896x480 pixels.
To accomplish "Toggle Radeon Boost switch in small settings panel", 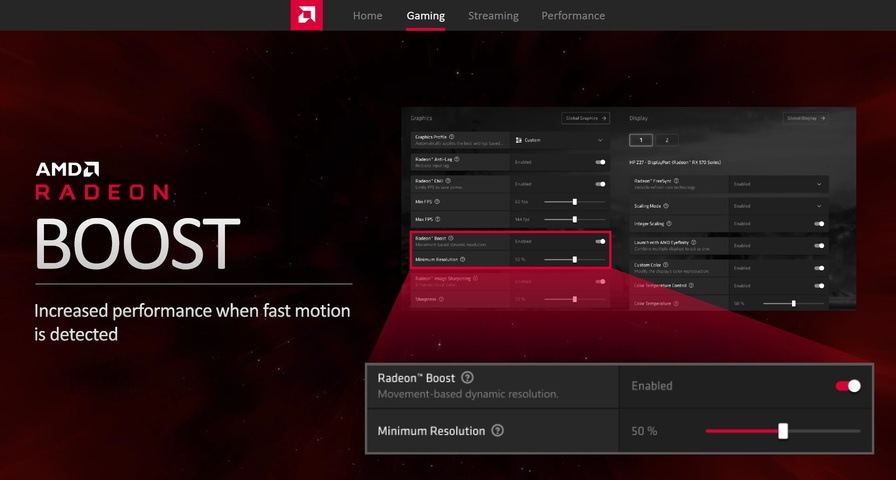I will tap(600, 241).
